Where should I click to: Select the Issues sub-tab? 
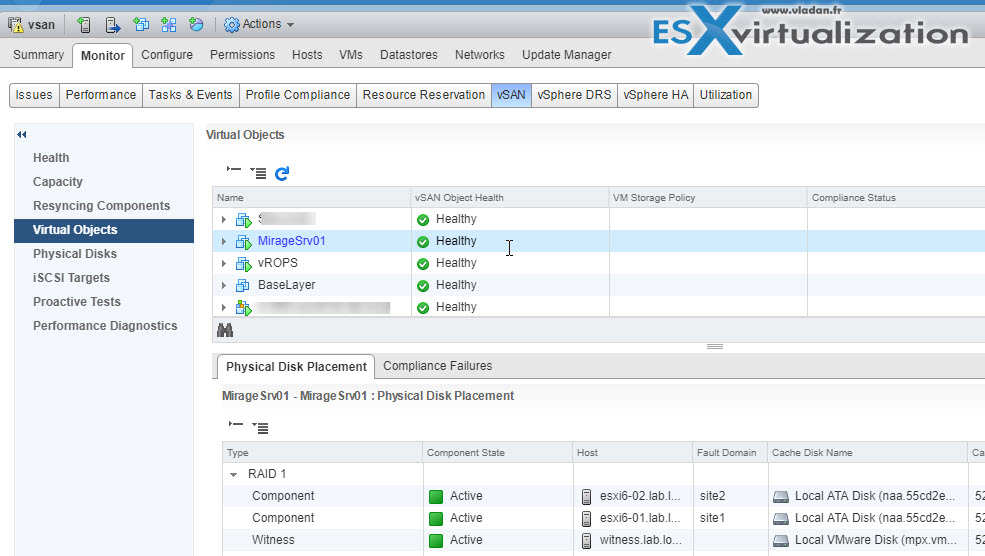34,95
